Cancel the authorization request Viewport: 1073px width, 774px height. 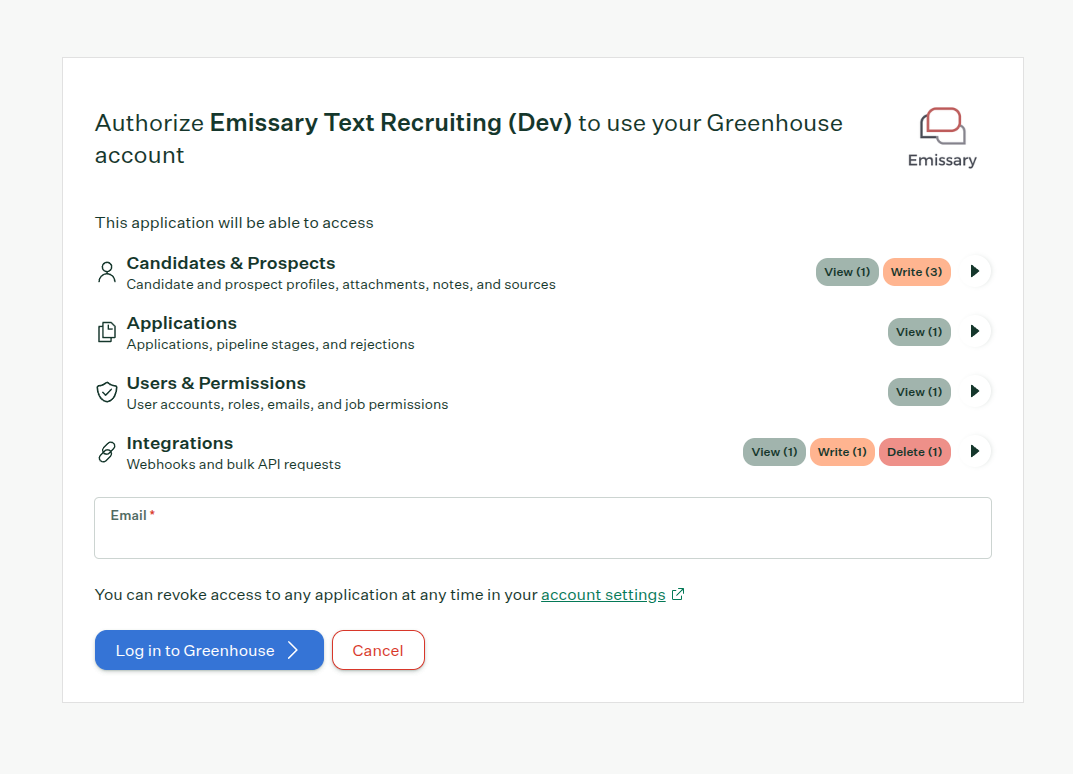click(378, 650)
